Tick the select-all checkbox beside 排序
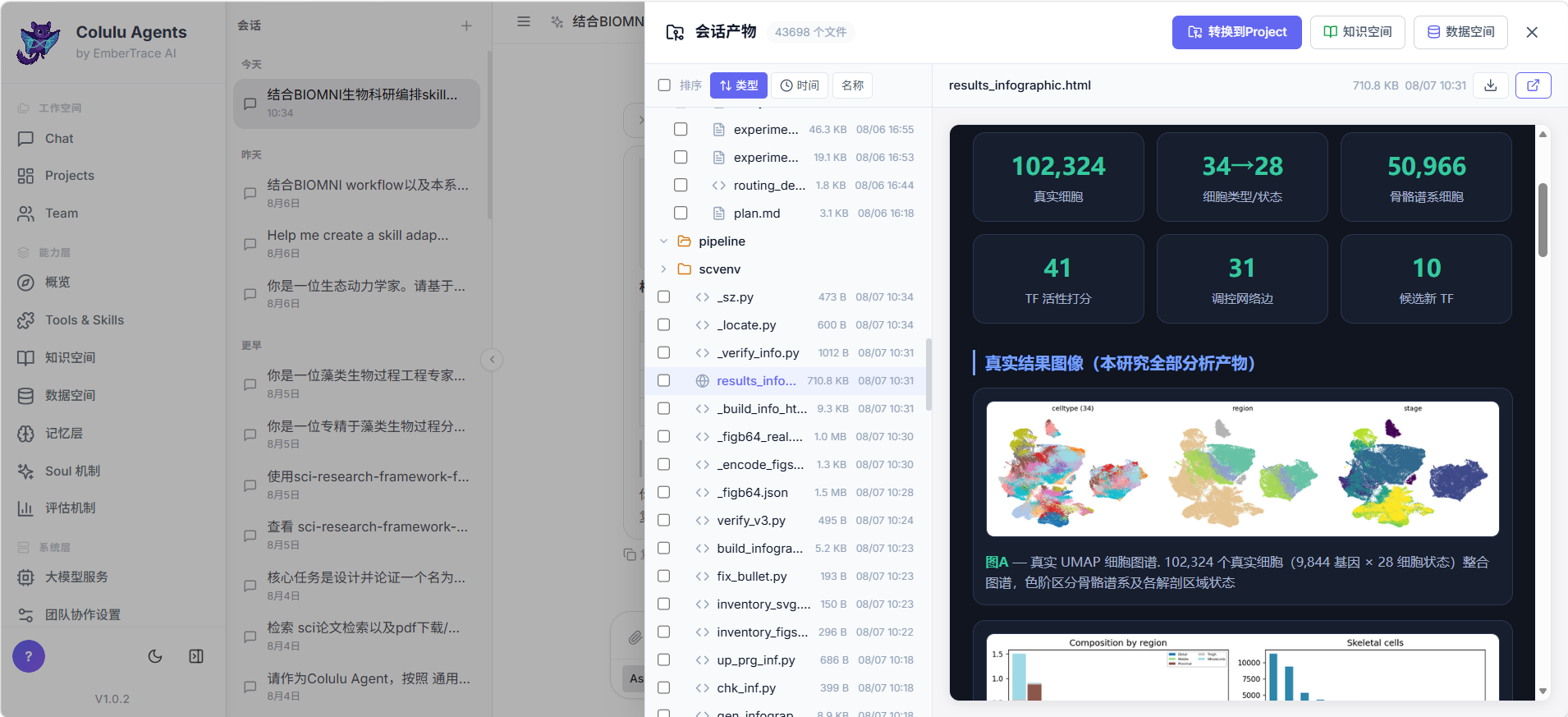The height and width of the screenshot is (717, 1568). click(664, 85)
